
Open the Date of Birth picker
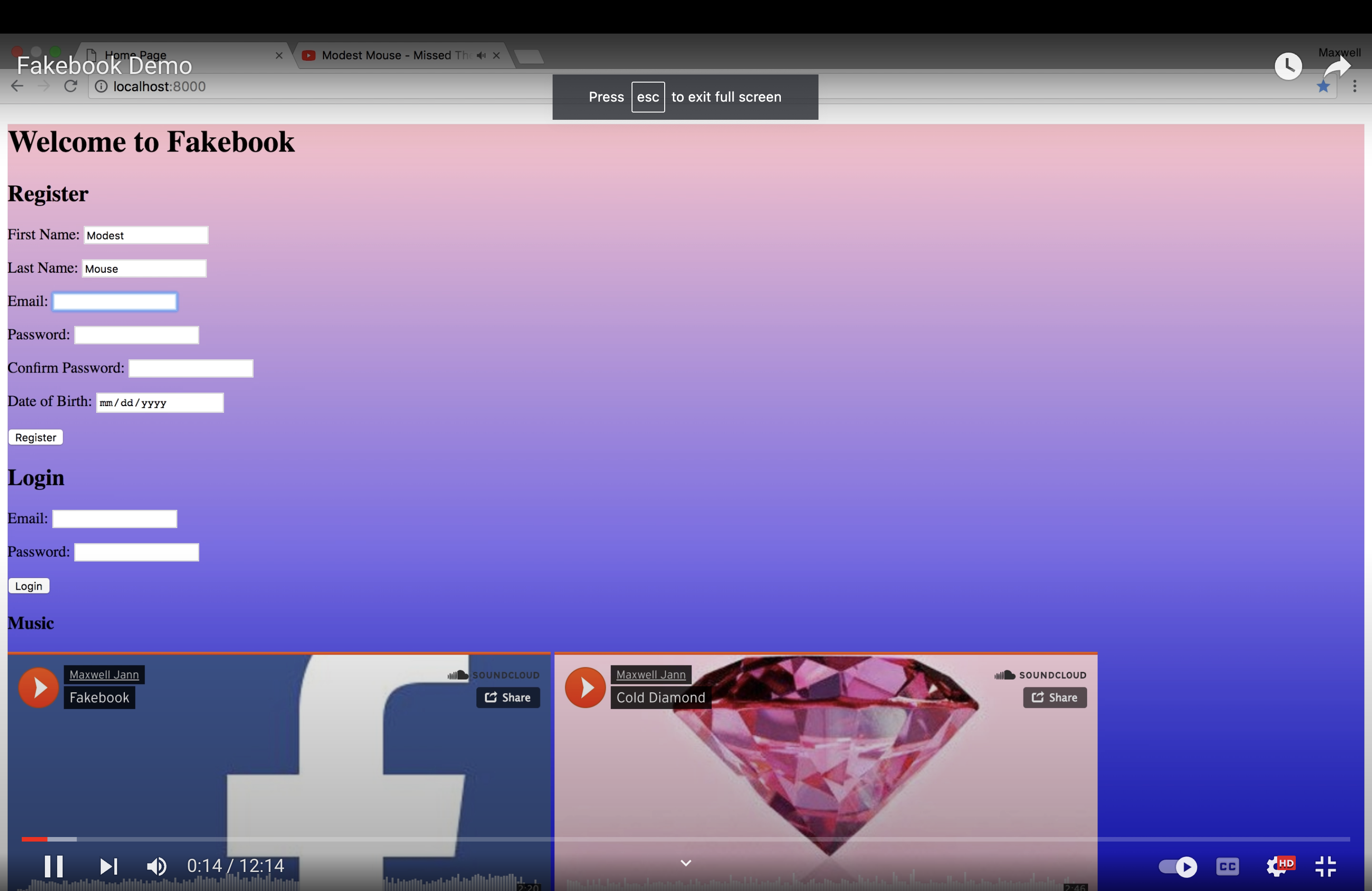point(160,403)
